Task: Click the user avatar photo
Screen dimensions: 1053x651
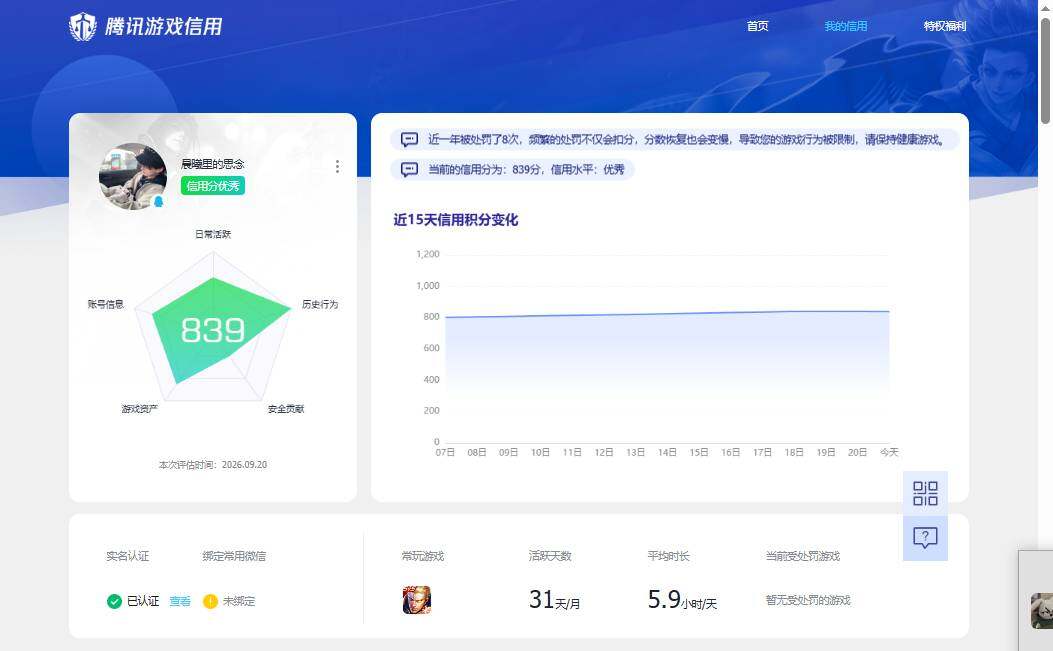Action: click(133, 176)
